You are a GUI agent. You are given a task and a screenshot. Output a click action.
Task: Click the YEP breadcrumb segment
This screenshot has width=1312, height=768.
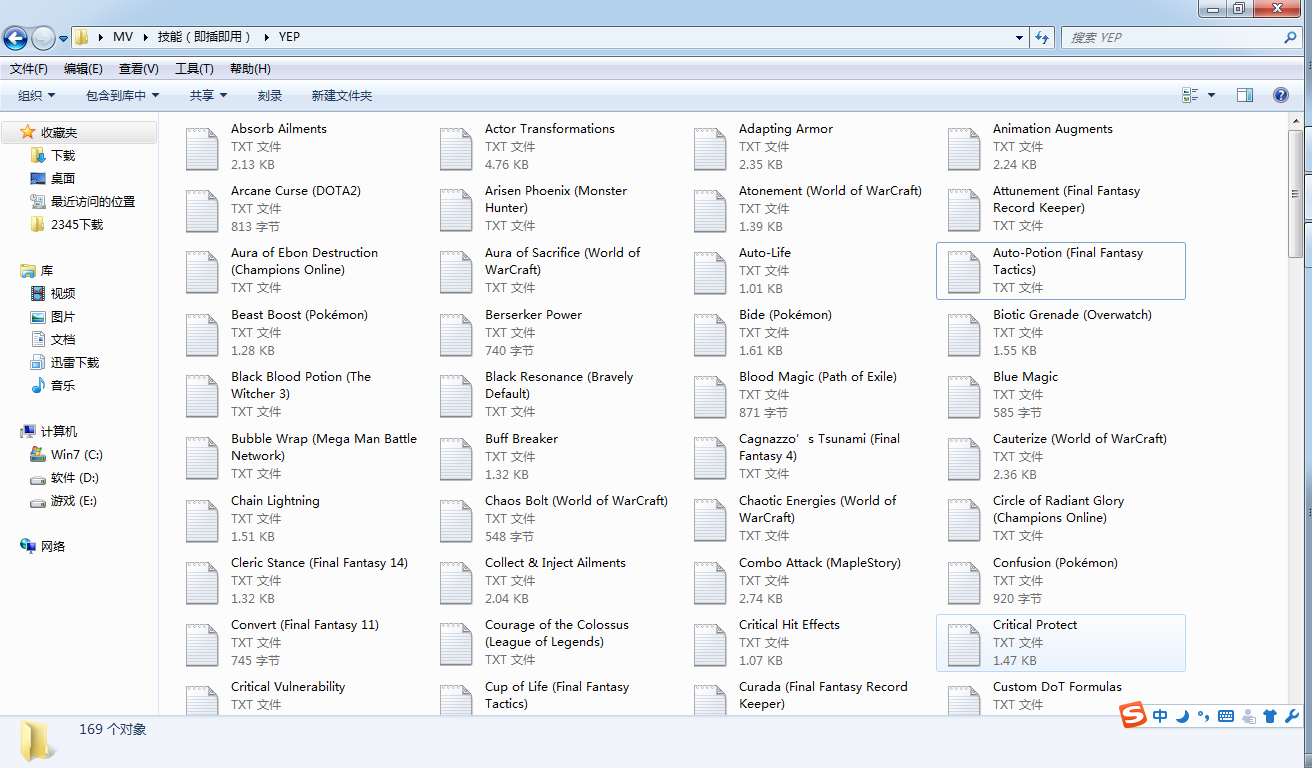pyautogui.click(x=289, y=37)
